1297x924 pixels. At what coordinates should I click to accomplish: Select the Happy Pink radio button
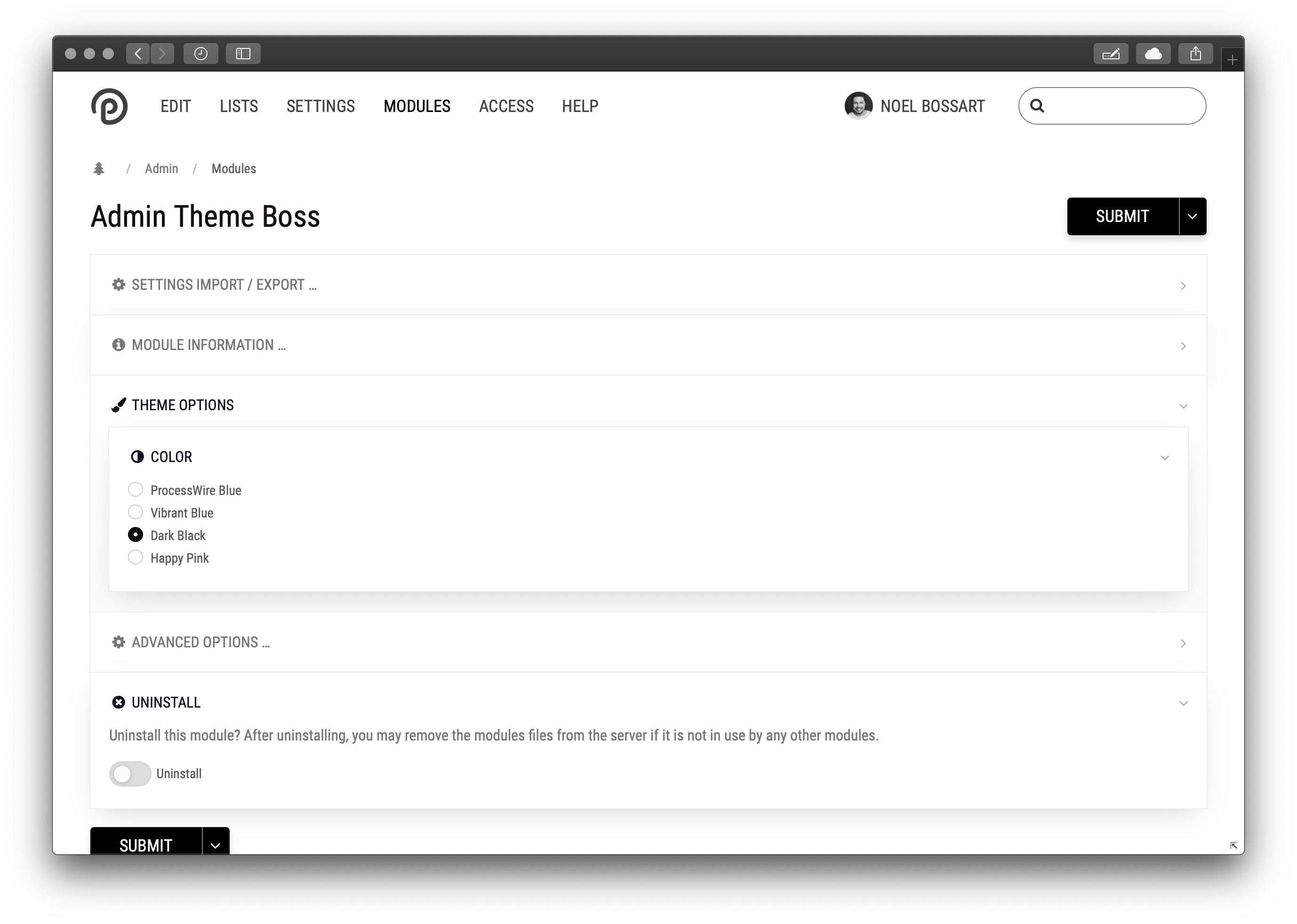pos(136,558)
